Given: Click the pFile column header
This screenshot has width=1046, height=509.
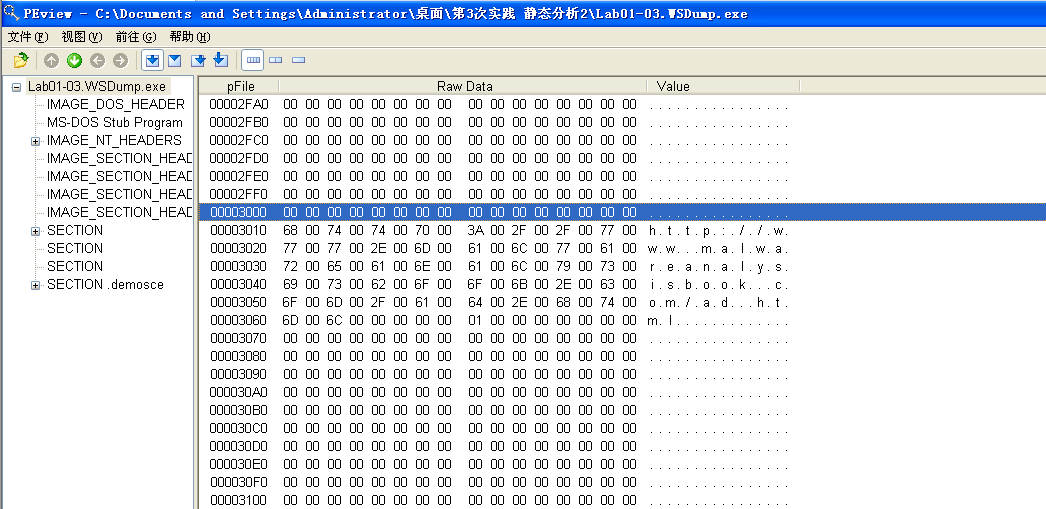Looking at the screenshot, I should [x=240, y=86].
